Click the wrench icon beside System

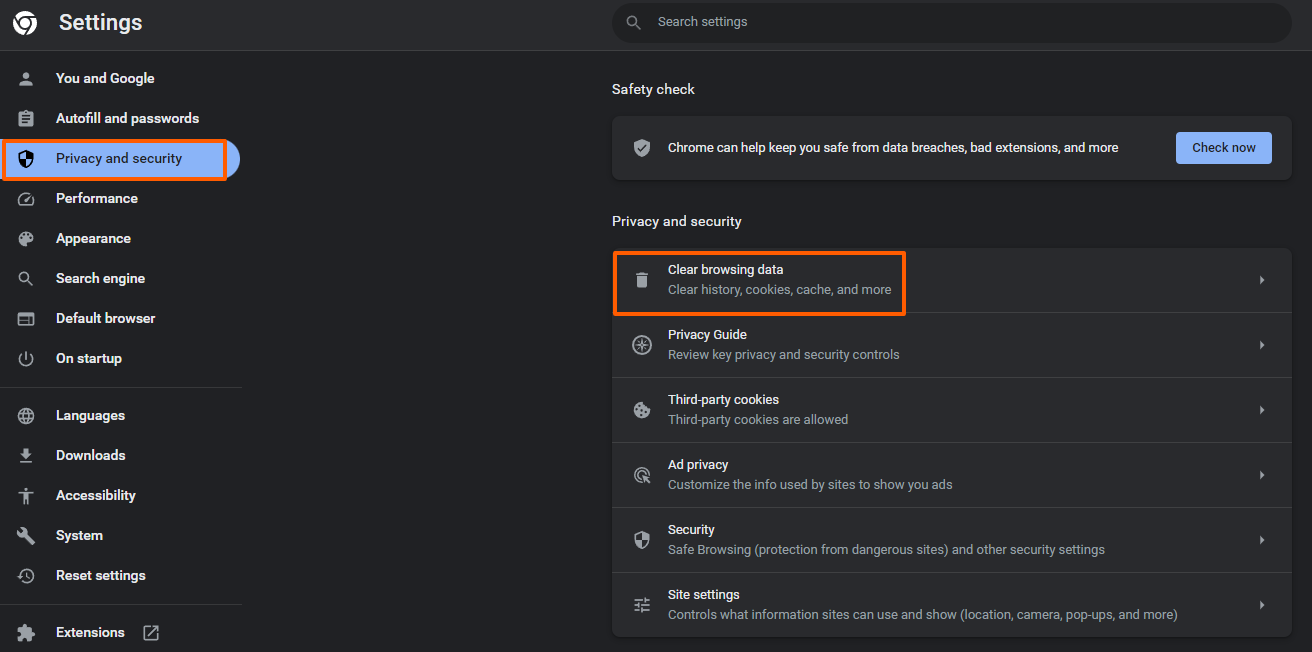26,535
